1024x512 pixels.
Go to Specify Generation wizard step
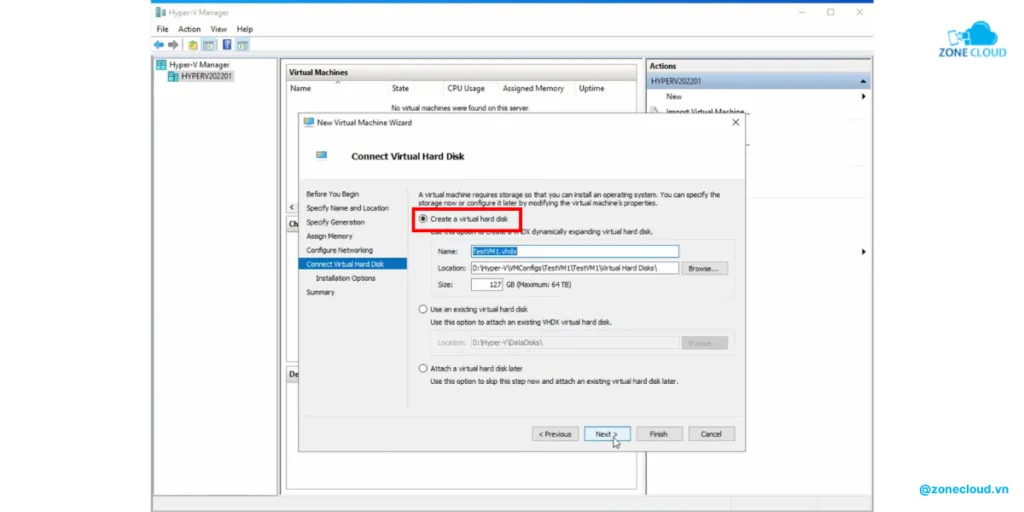tap(336, 222)
